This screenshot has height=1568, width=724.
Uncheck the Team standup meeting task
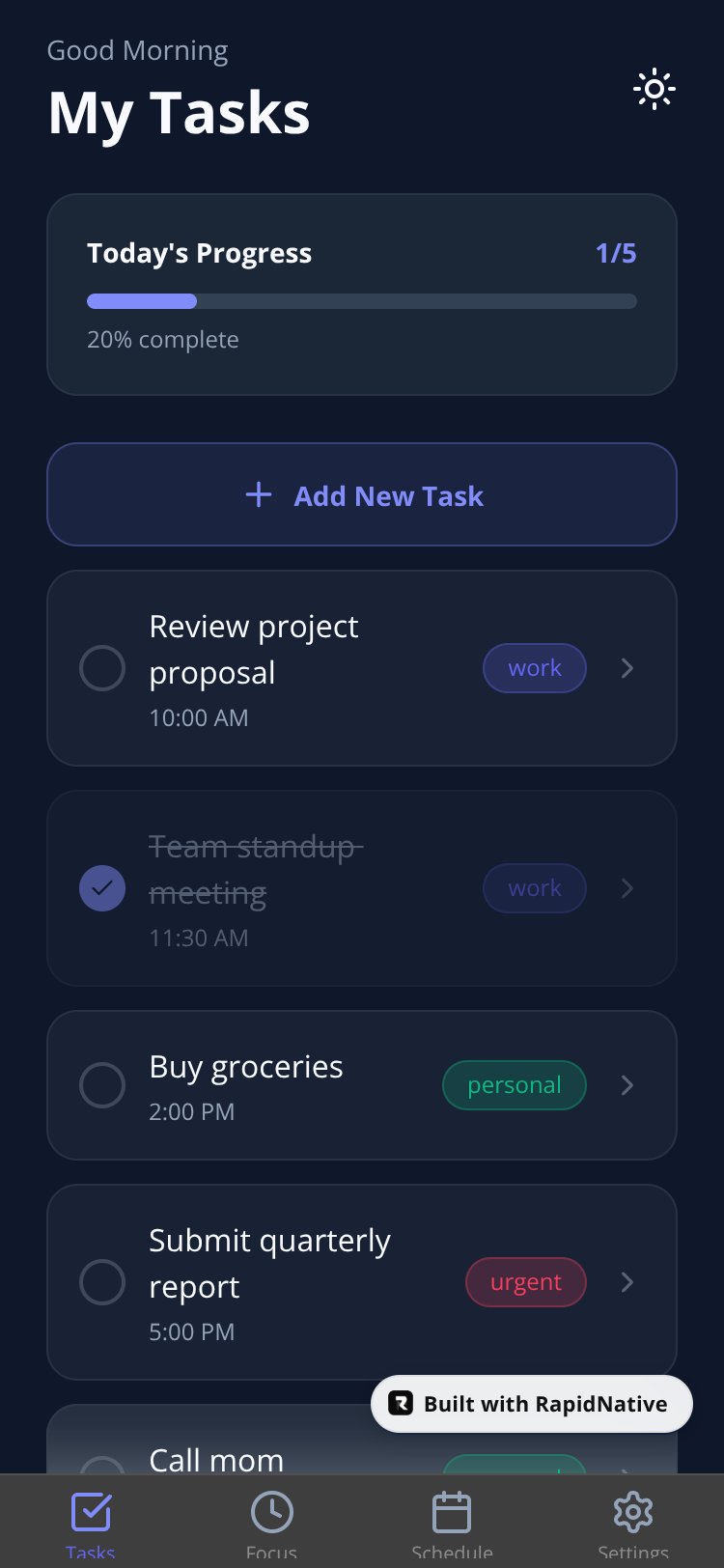pos(102,888)
